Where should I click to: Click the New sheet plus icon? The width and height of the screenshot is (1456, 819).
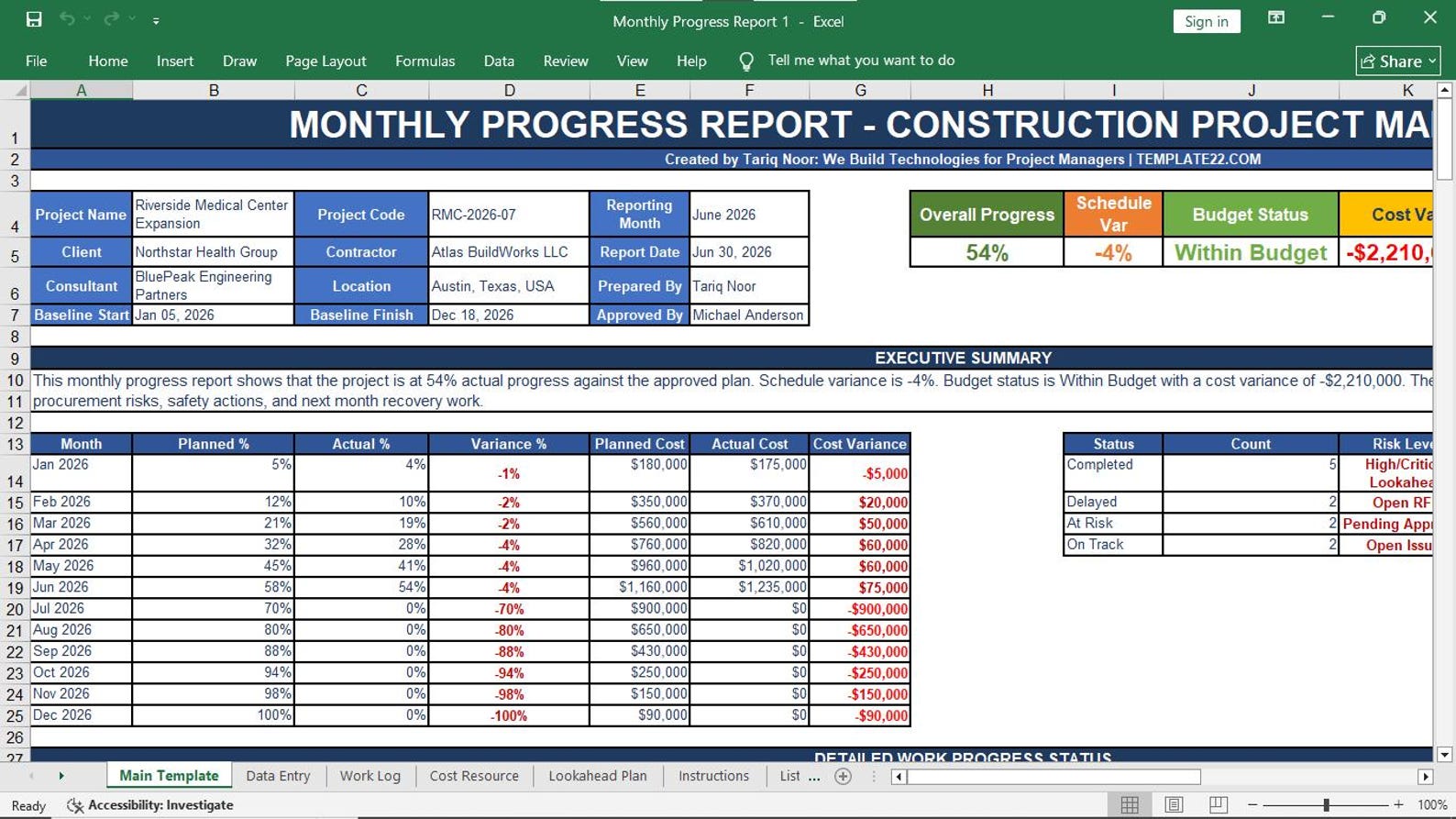click(x=844, y=777)
